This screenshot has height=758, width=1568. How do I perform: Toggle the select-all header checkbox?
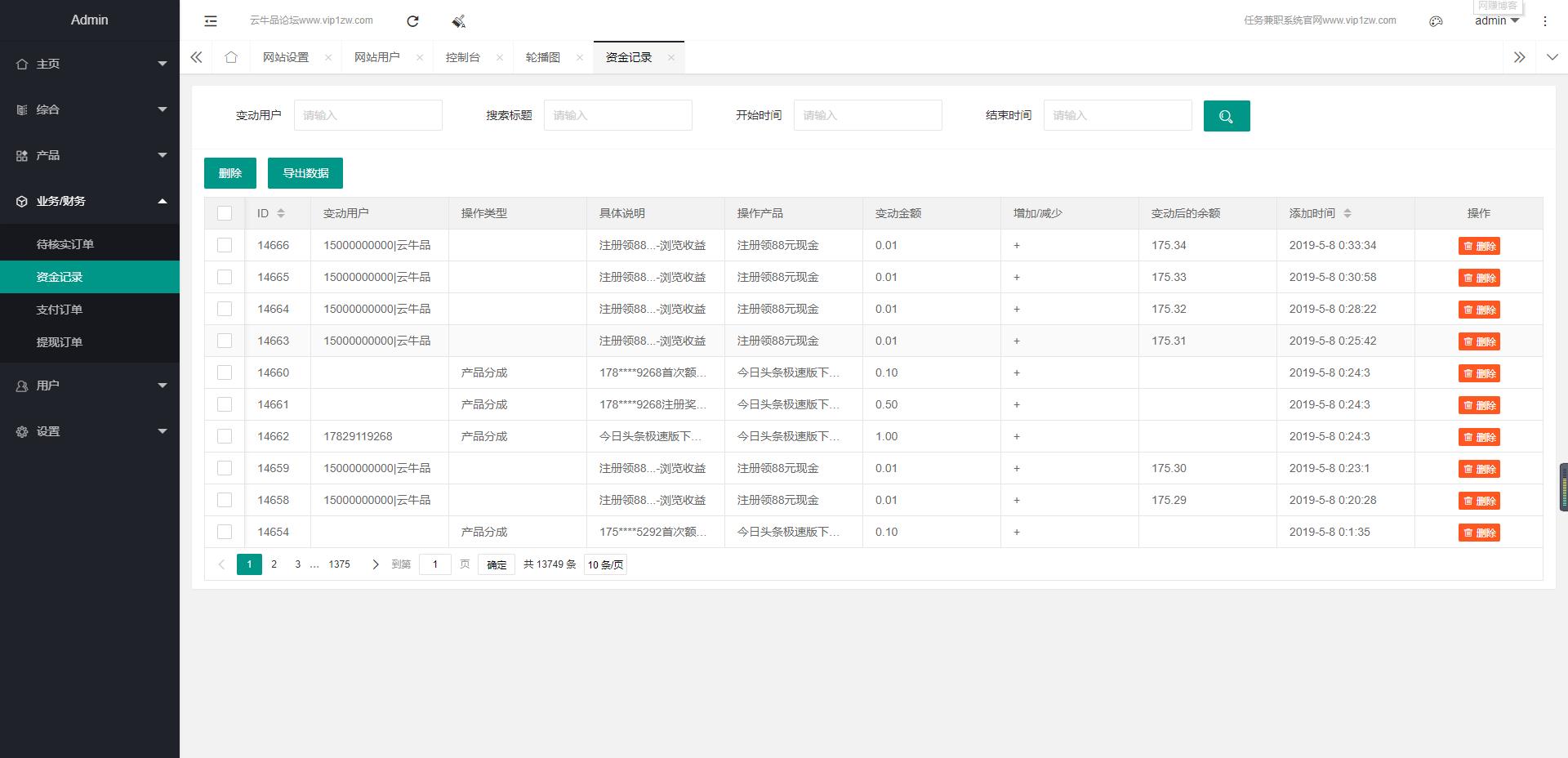click(x=225, y=213)
